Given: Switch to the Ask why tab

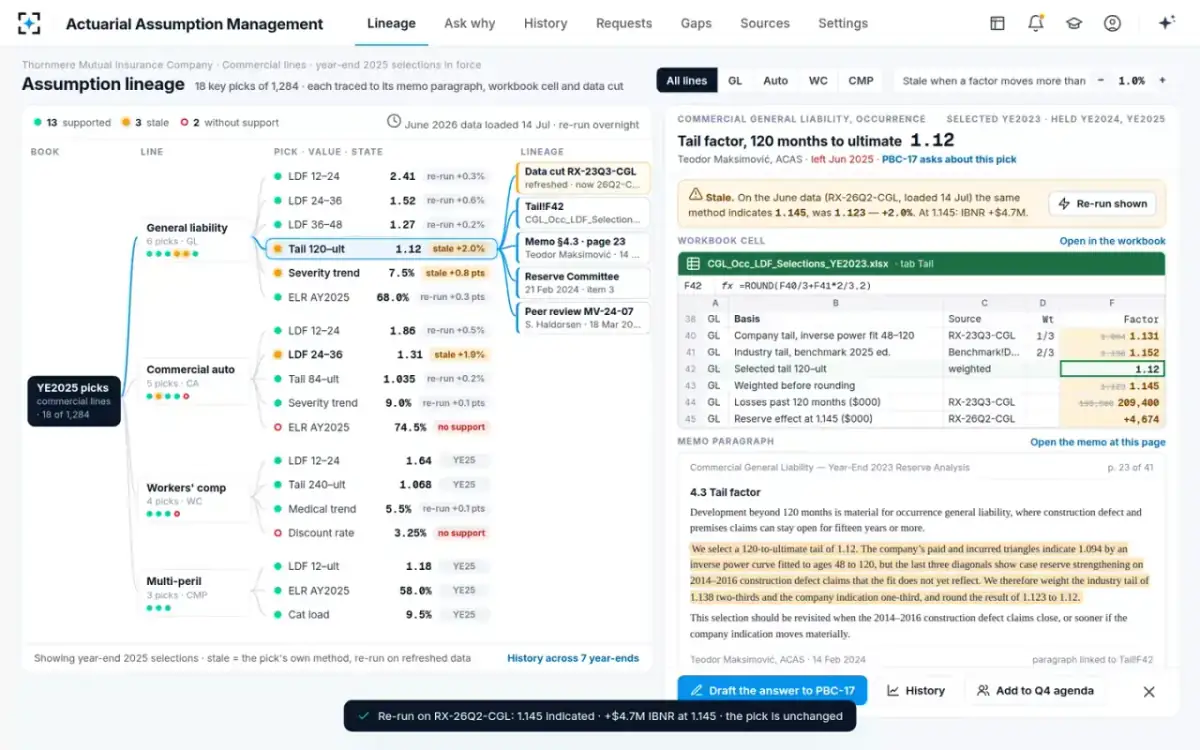Looking at the screenshot, I should tap(470, 23).
